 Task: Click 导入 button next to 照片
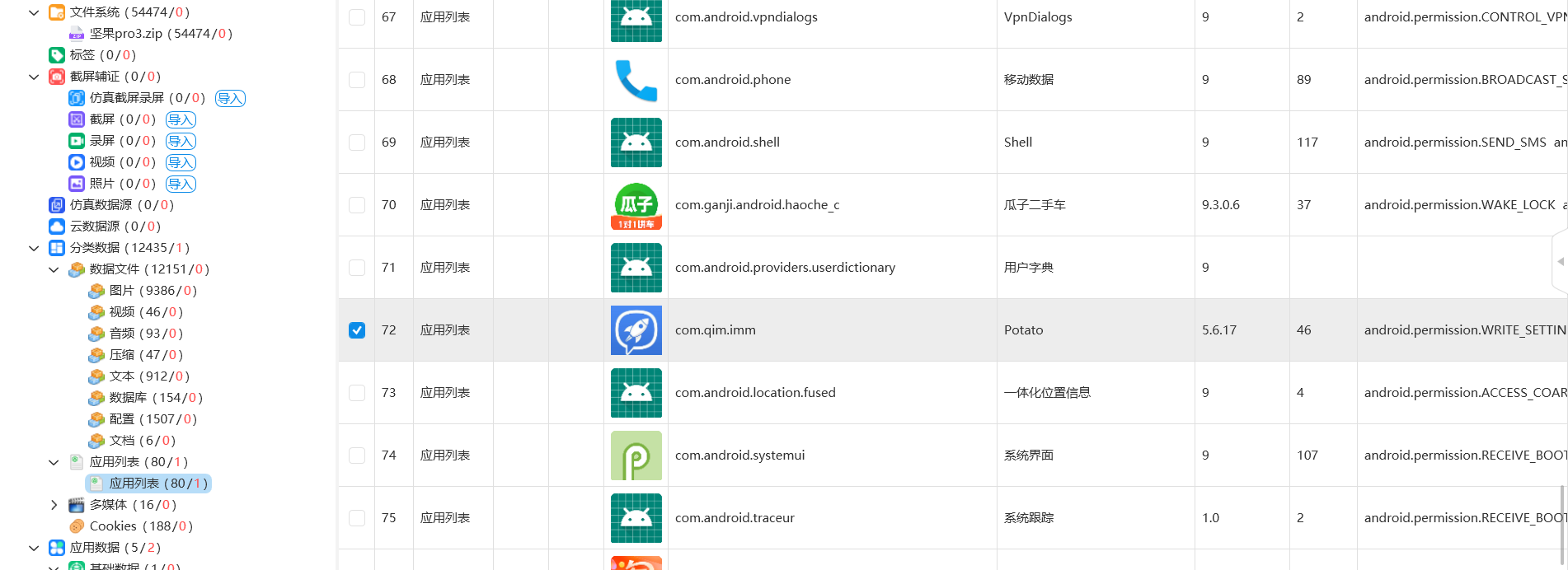click(x=181, y=184)
